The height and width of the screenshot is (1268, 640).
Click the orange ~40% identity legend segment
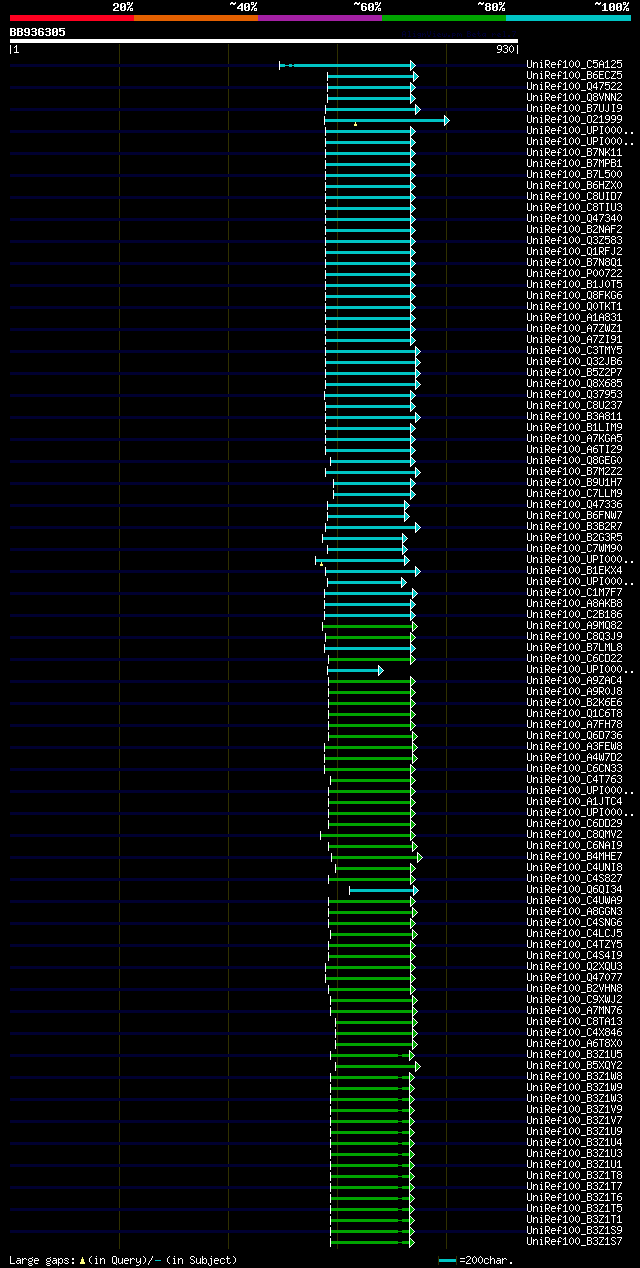coord(195,18)
